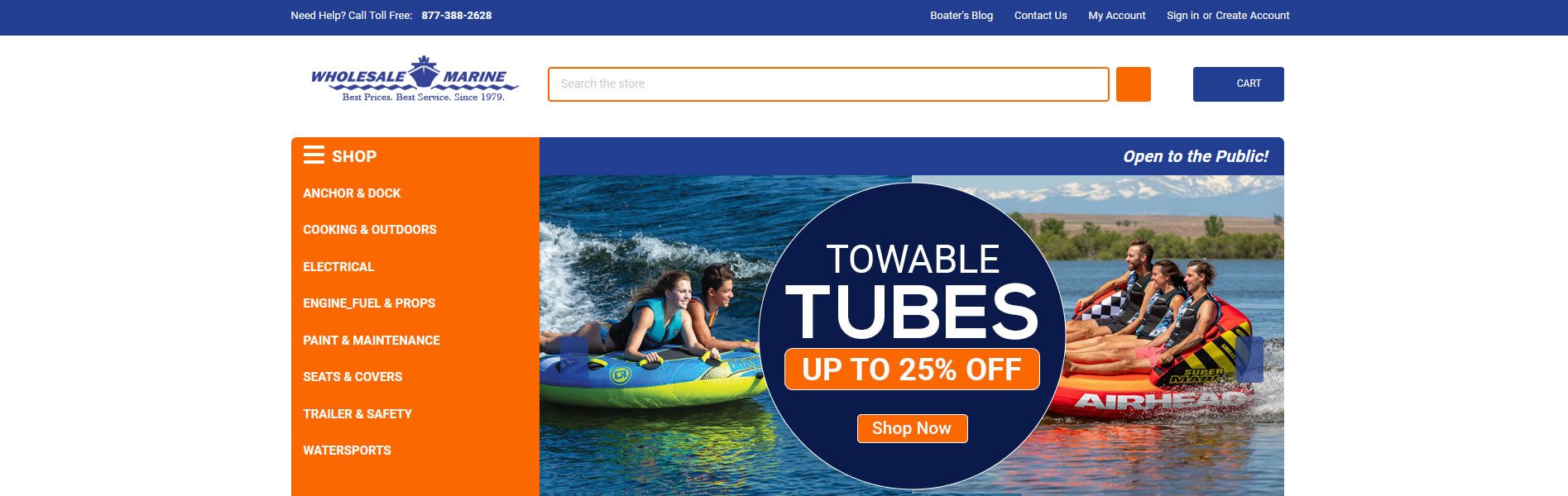Select Create Account link
Viewport: 1568px width, 496px height.
1252,16
